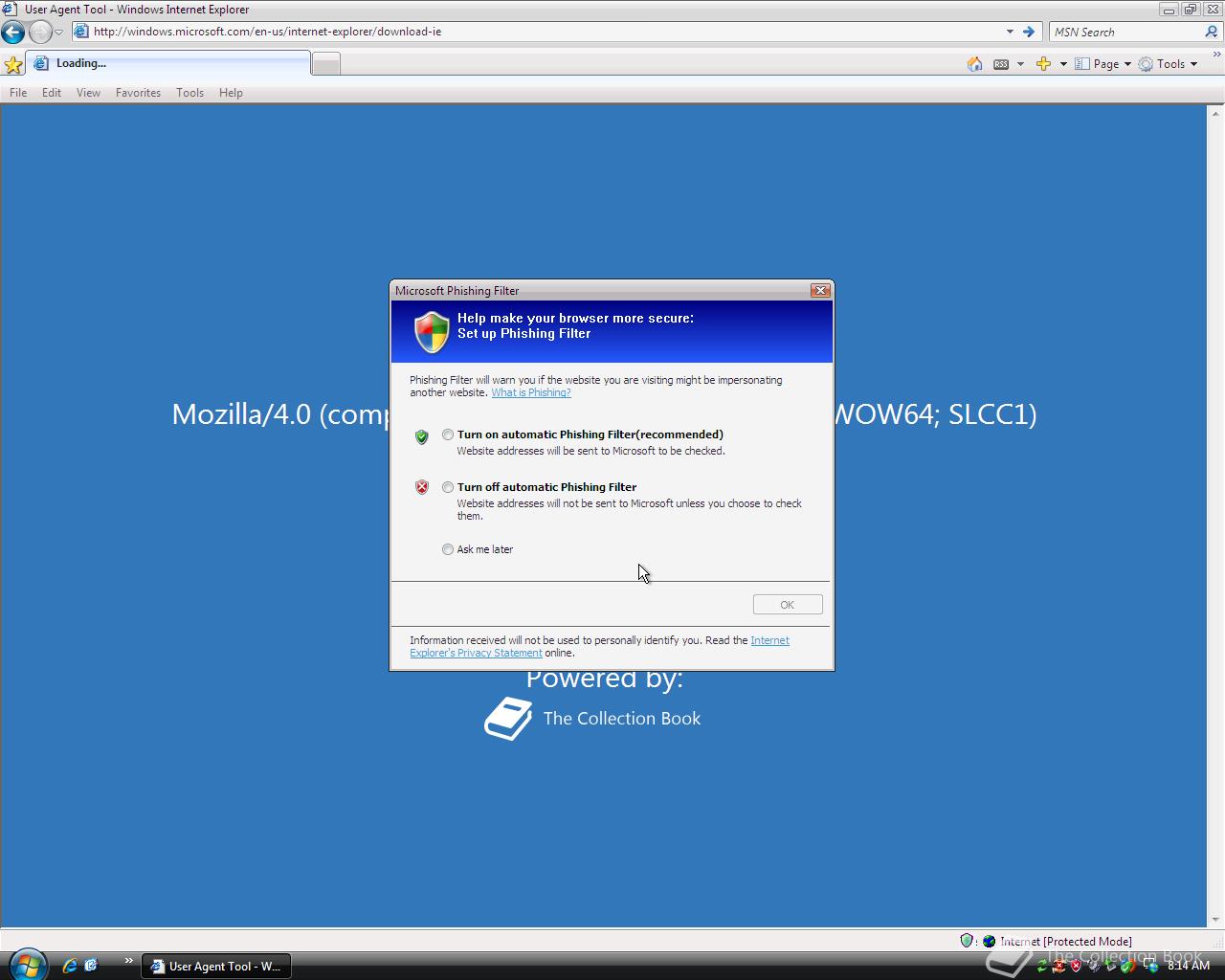
Task: Expand the address bar history dropdown
Action: tap(1010, 32)
